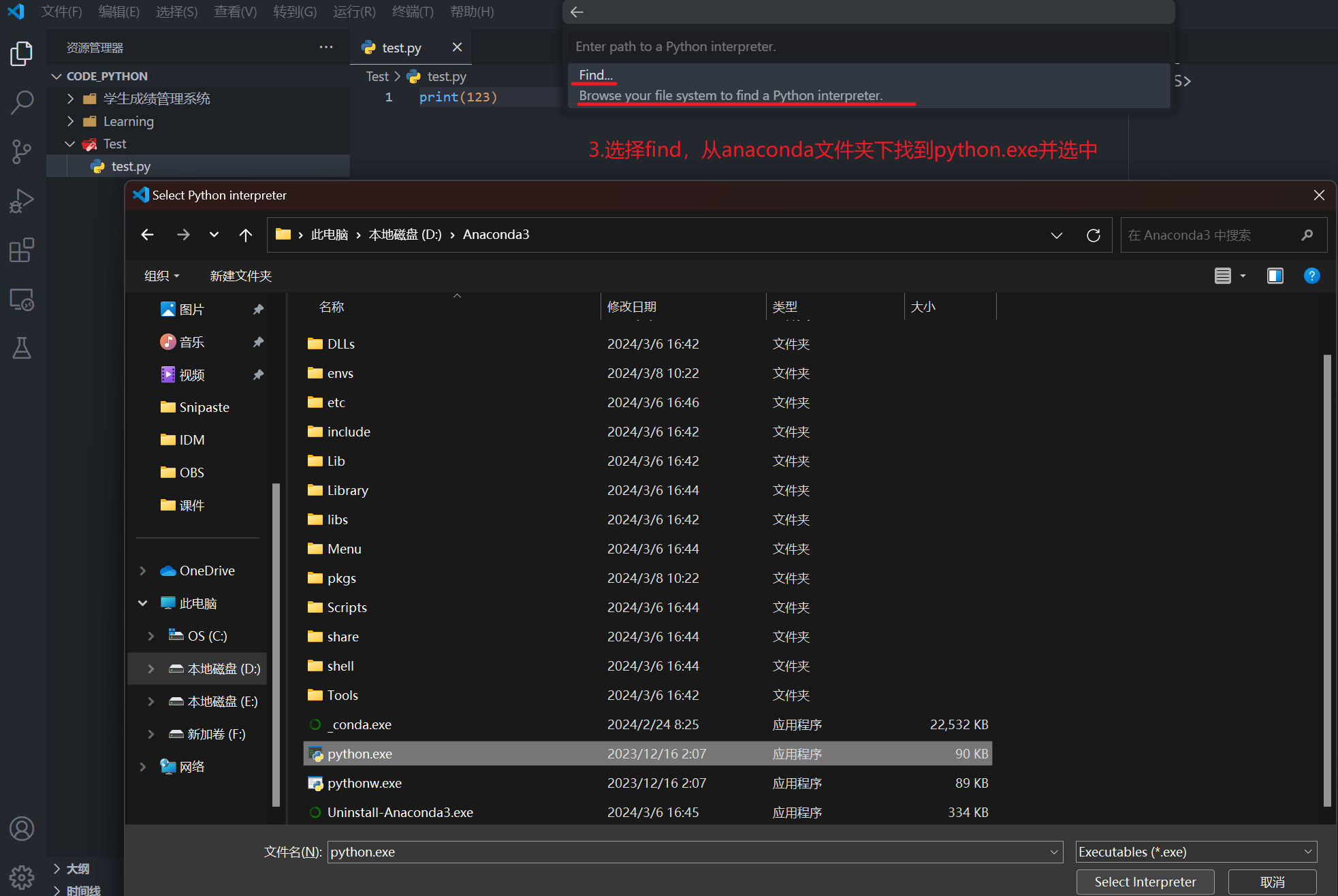This screenshot has width=1338, height=896.
Task: Open the DLLs folder
Action: pyautogui.click(x=648, y=344)
